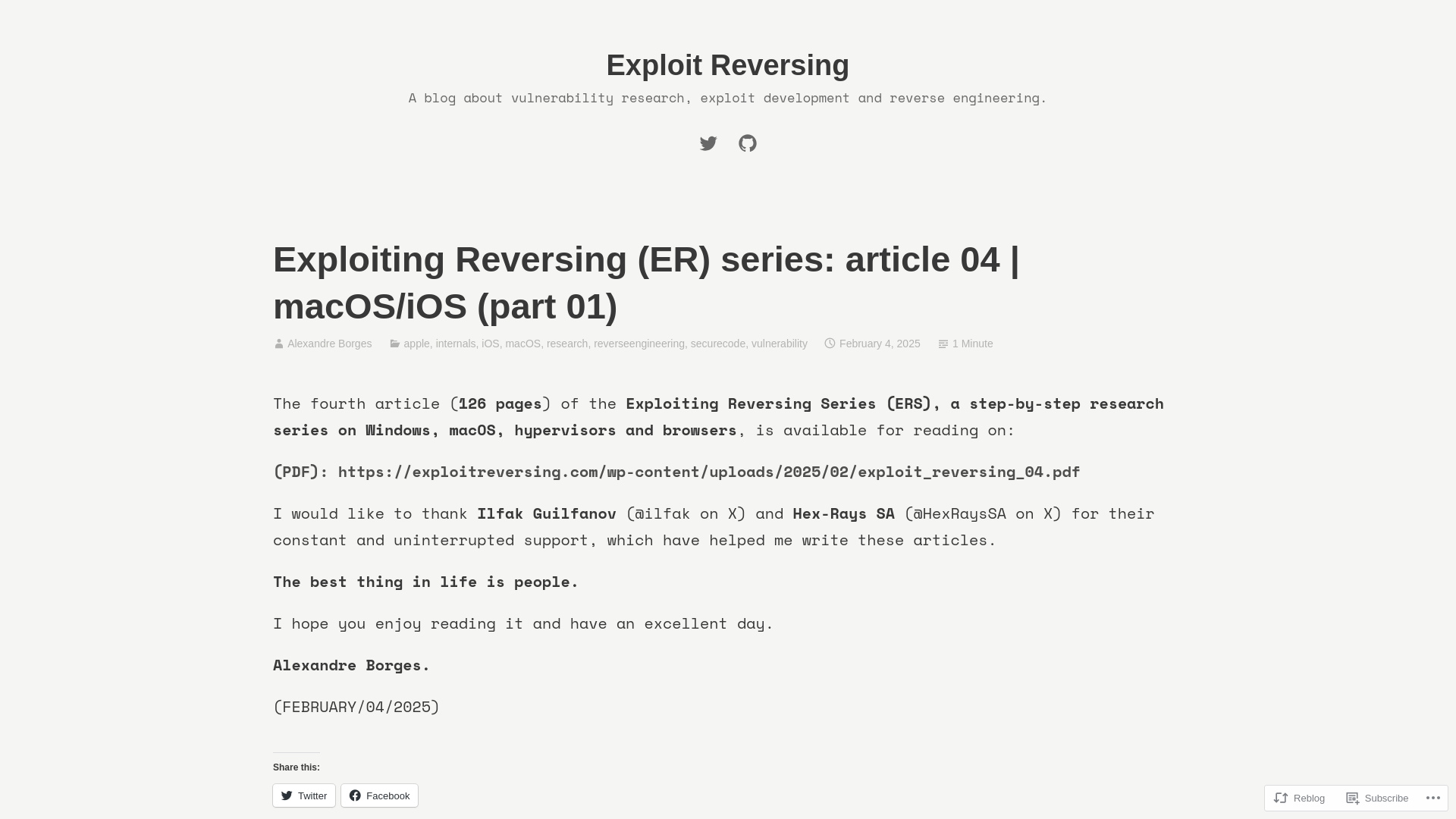The width and height of the screenshot is (1456, 819).
Task: Click the apple tag label
Action: coord(416,344)
